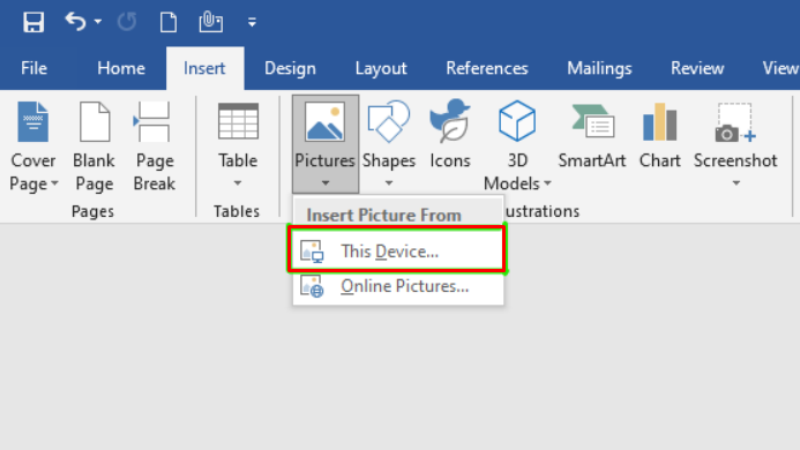The width and height of the screenshot is (800, 450).
Task: Click the Icons button with duck image
Action: [449, 135]
